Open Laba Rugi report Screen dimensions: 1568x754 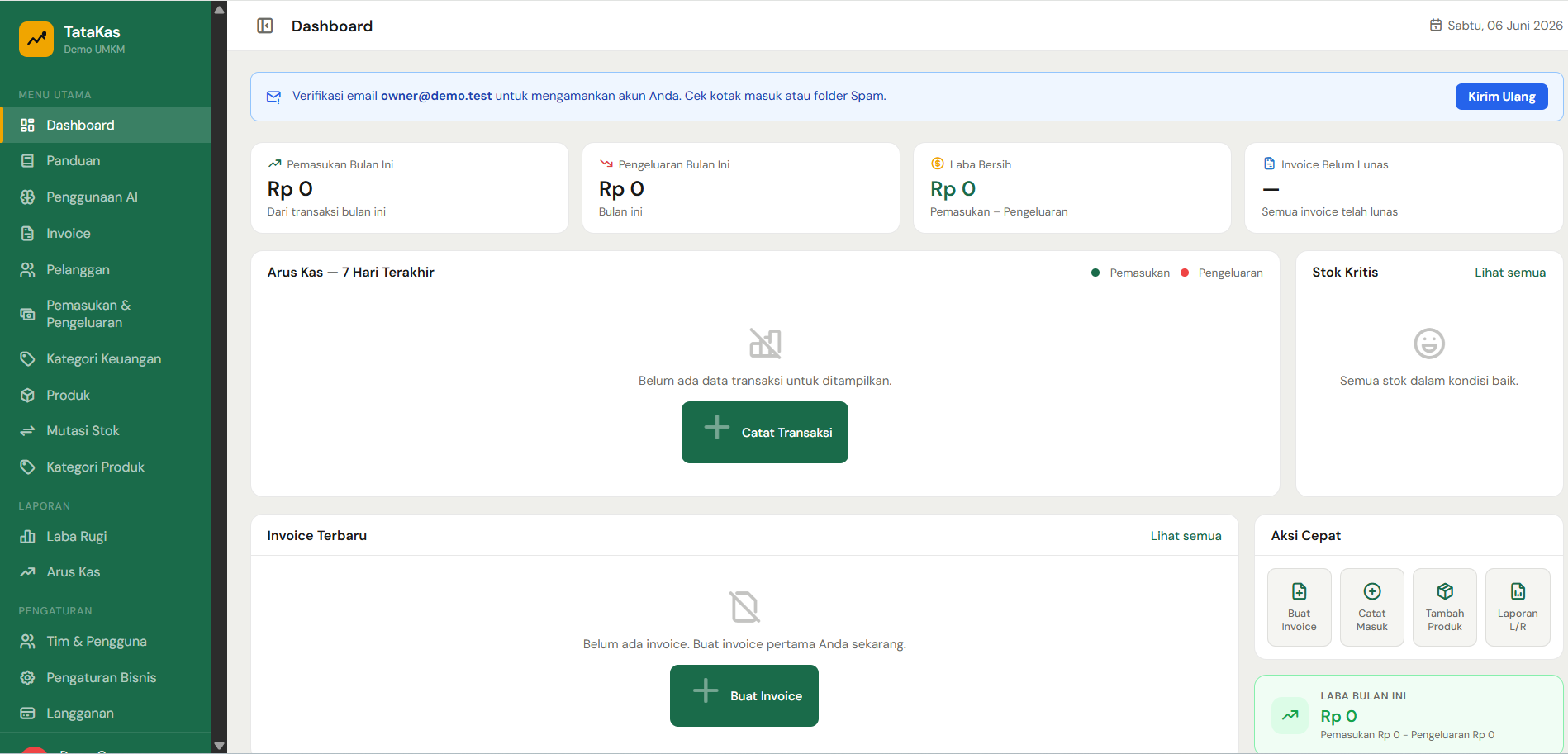click(106, 536)
